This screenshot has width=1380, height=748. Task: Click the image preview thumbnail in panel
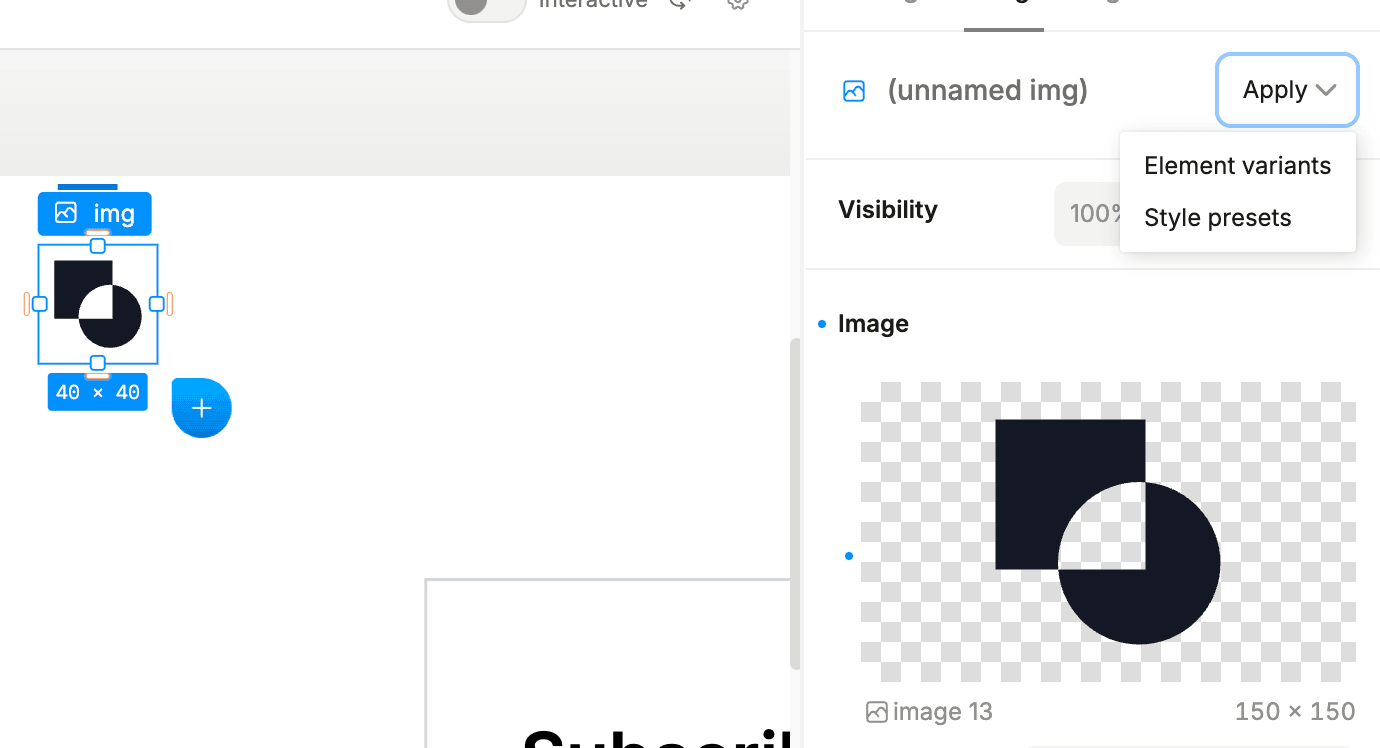(x=1108, y=532)
